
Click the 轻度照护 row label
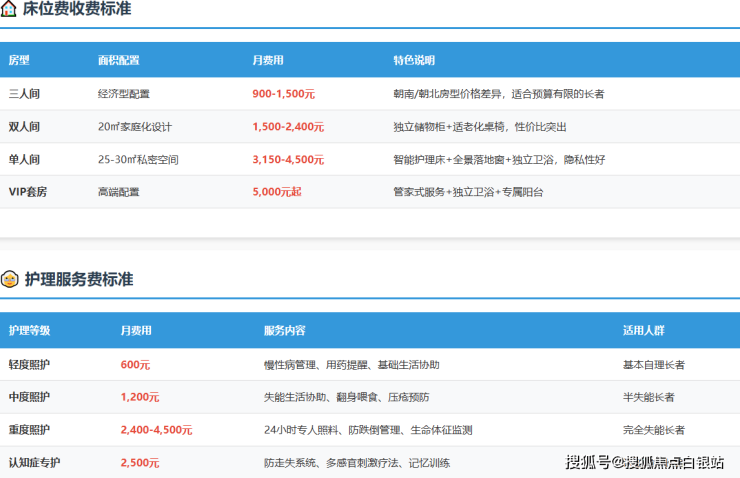(x=29, y=365)
